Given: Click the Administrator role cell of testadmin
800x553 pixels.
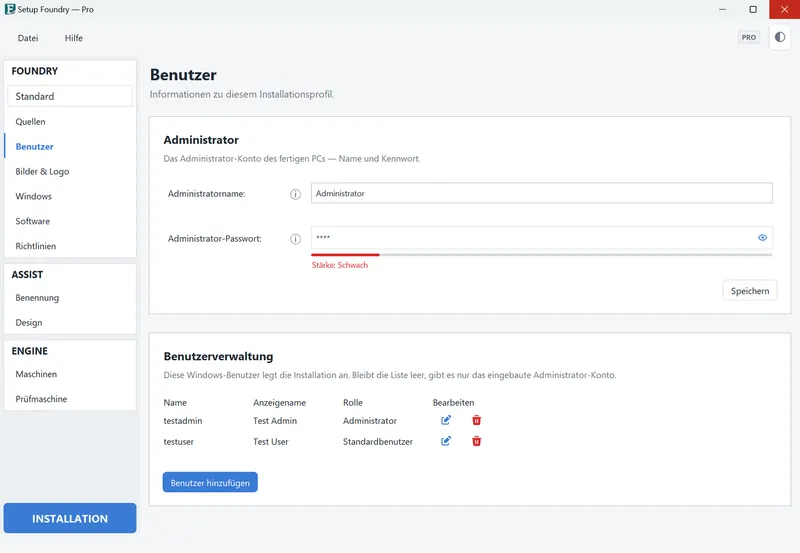Looking at the screenshot, I should click(369, 421).
